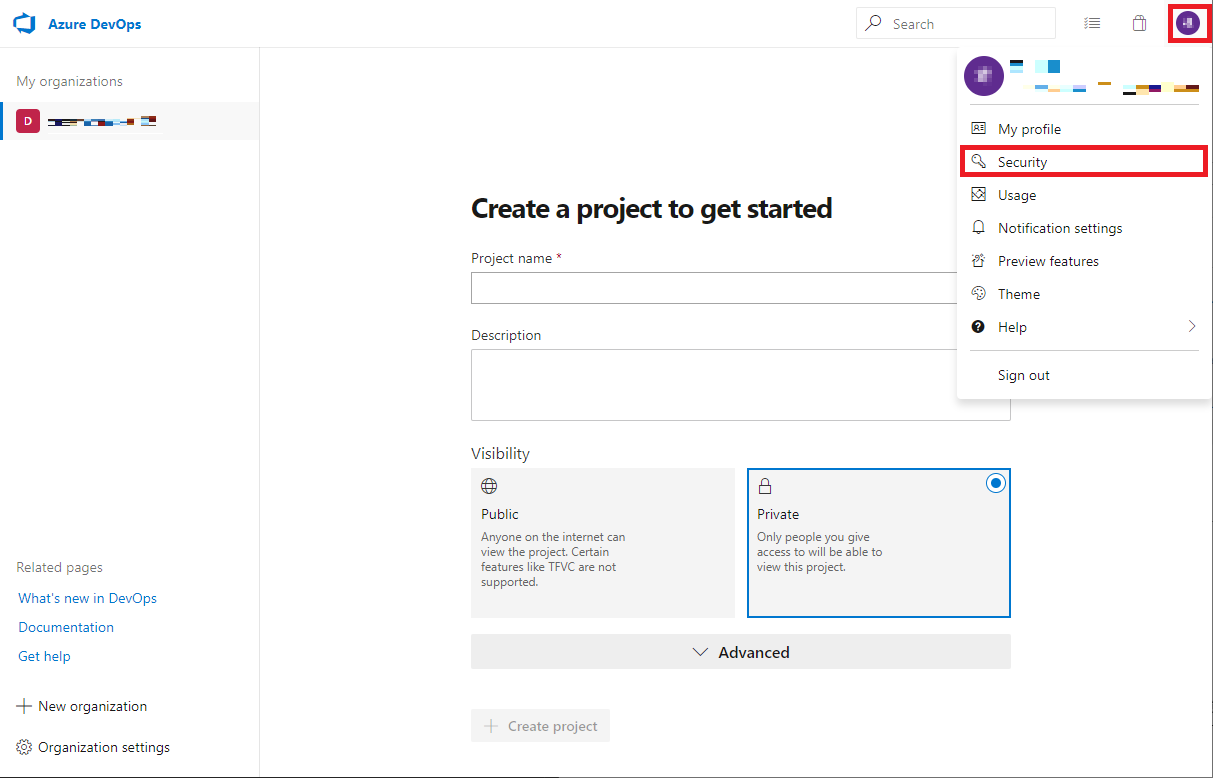Screen dimensions: 1213x778
Task: Choose the Public visibility option
Action: coord(603,543)
